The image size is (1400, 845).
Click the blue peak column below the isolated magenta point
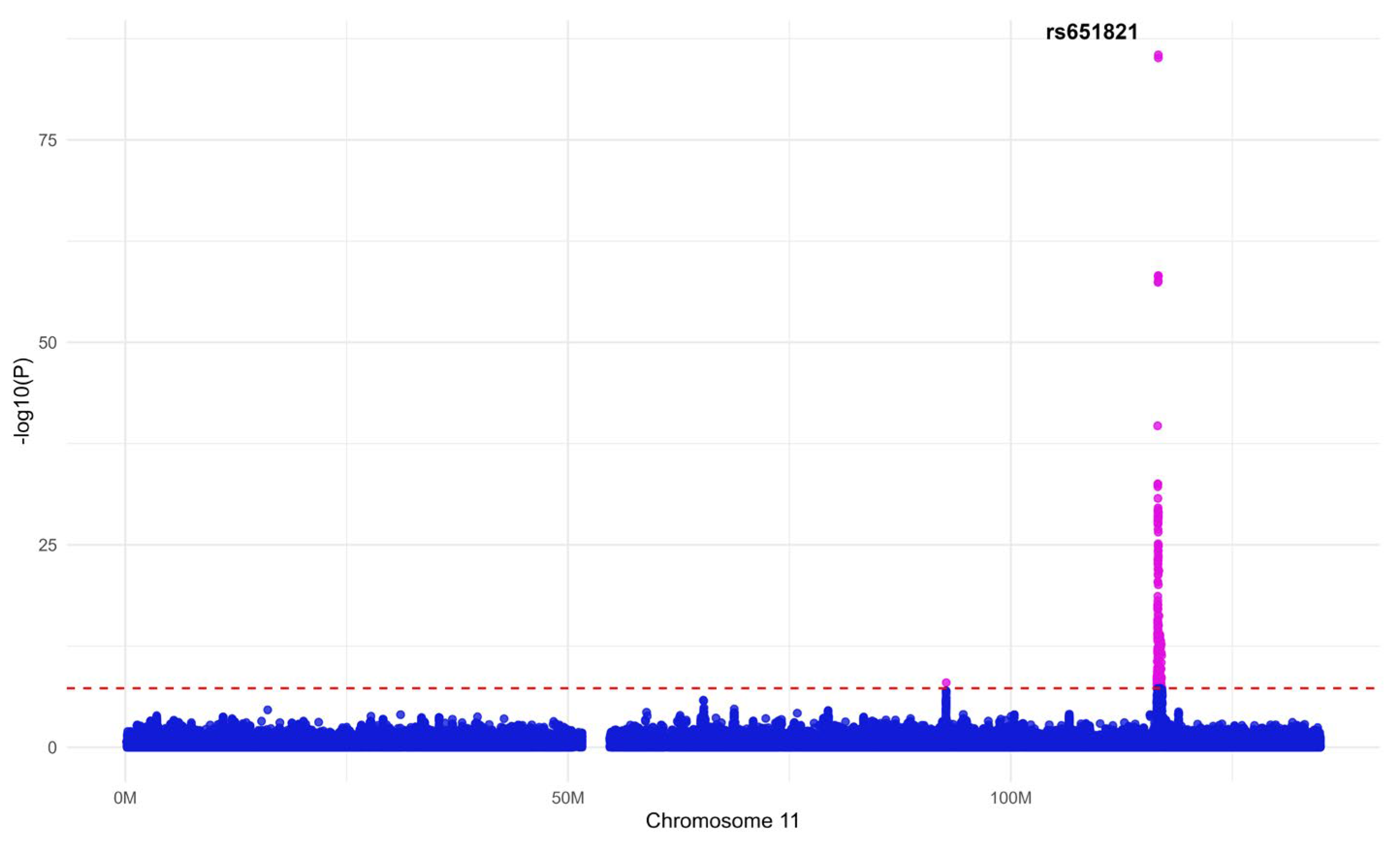[x=946, y=705]
